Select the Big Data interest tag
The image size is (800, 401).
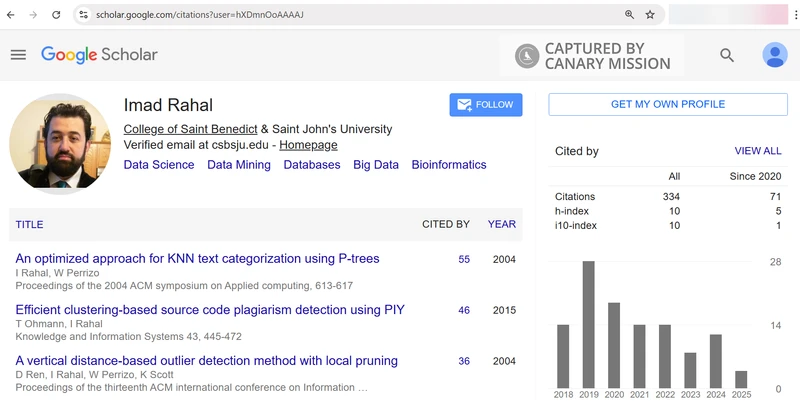click(x=376, y=165)
